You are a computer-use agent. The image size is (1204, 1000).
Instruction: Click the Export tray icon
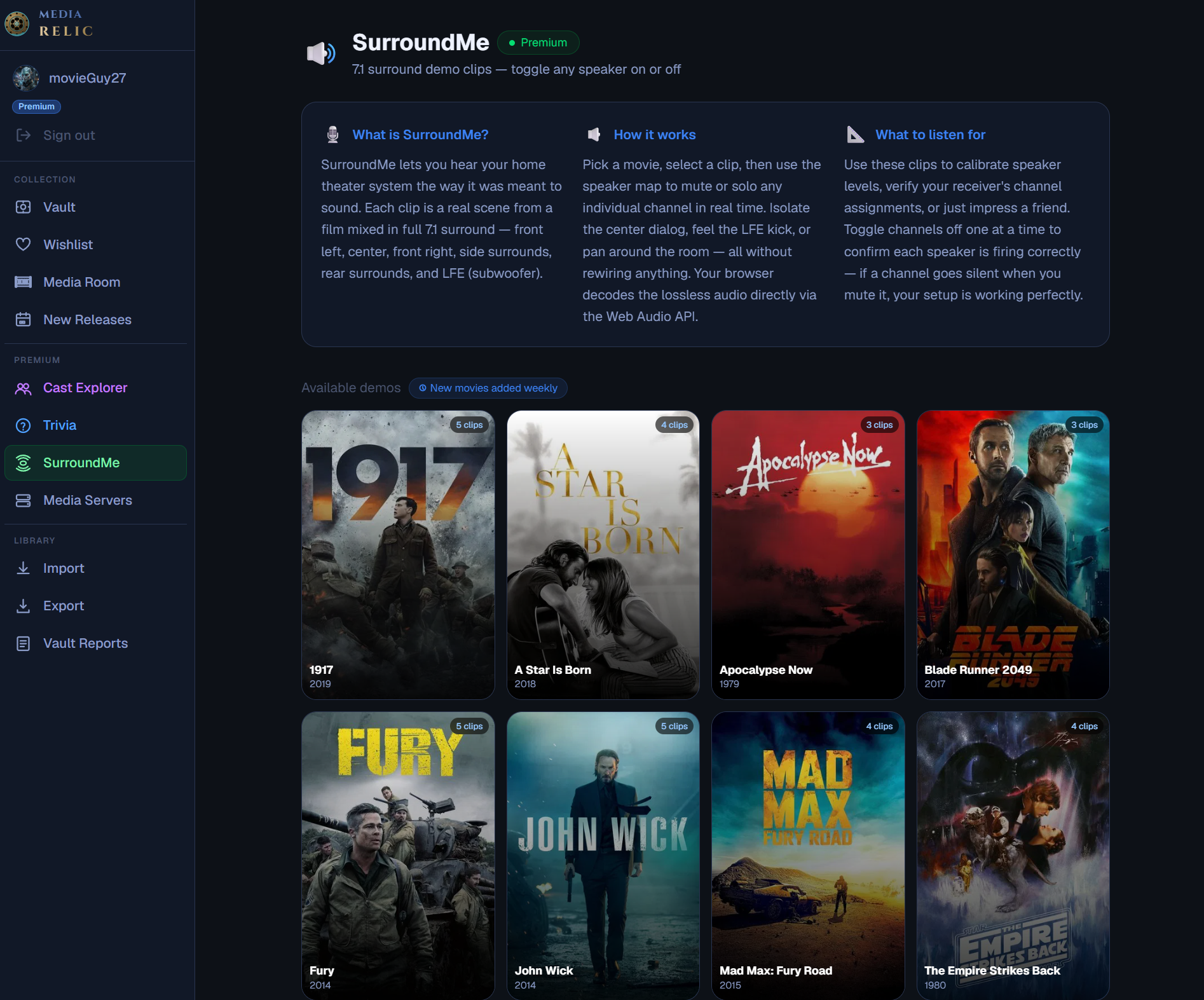24,606
